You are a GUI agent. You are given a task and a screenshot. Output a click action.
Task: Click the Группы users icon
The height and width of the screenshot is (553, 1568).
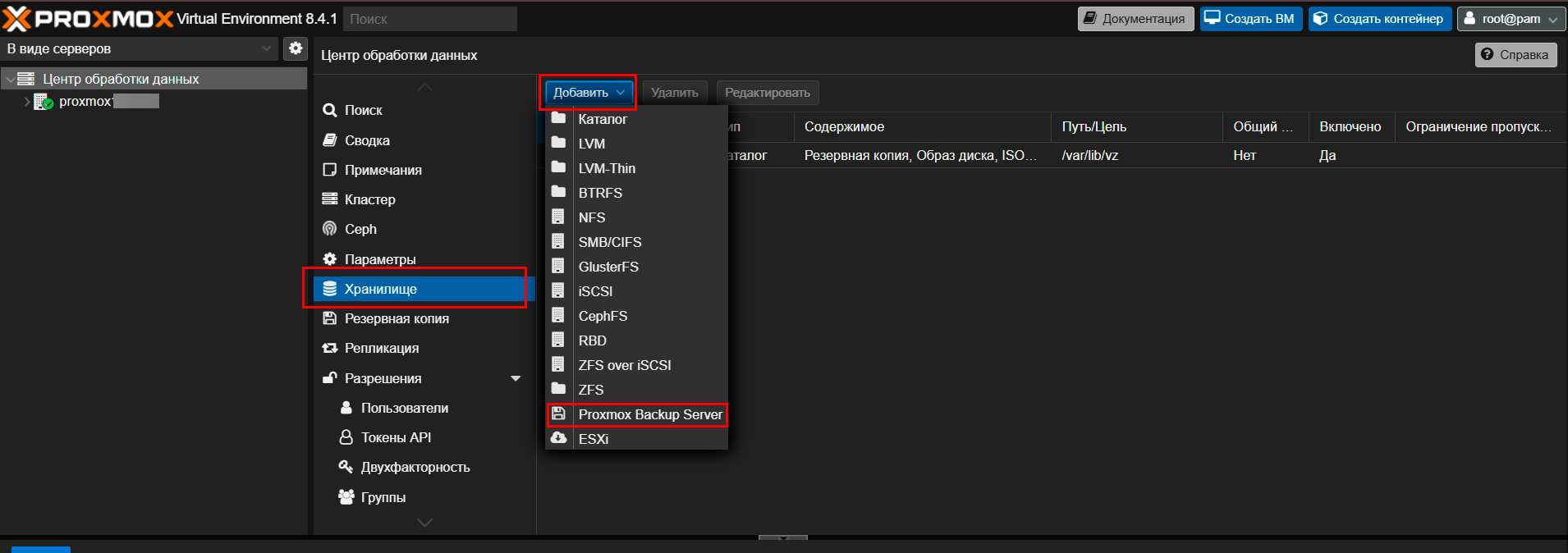(x=346, y=497)
